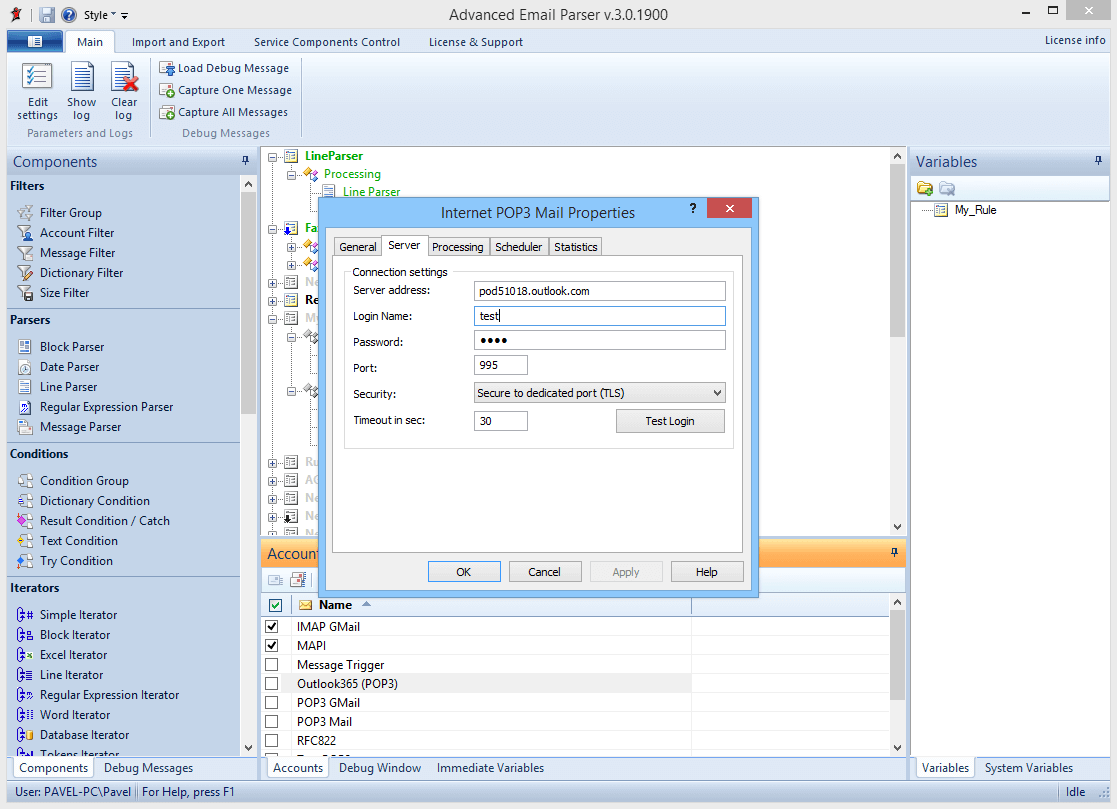Screen dimensions: 1117x809
Task: Pin the Variables panel
Action: click(1098, 161)
